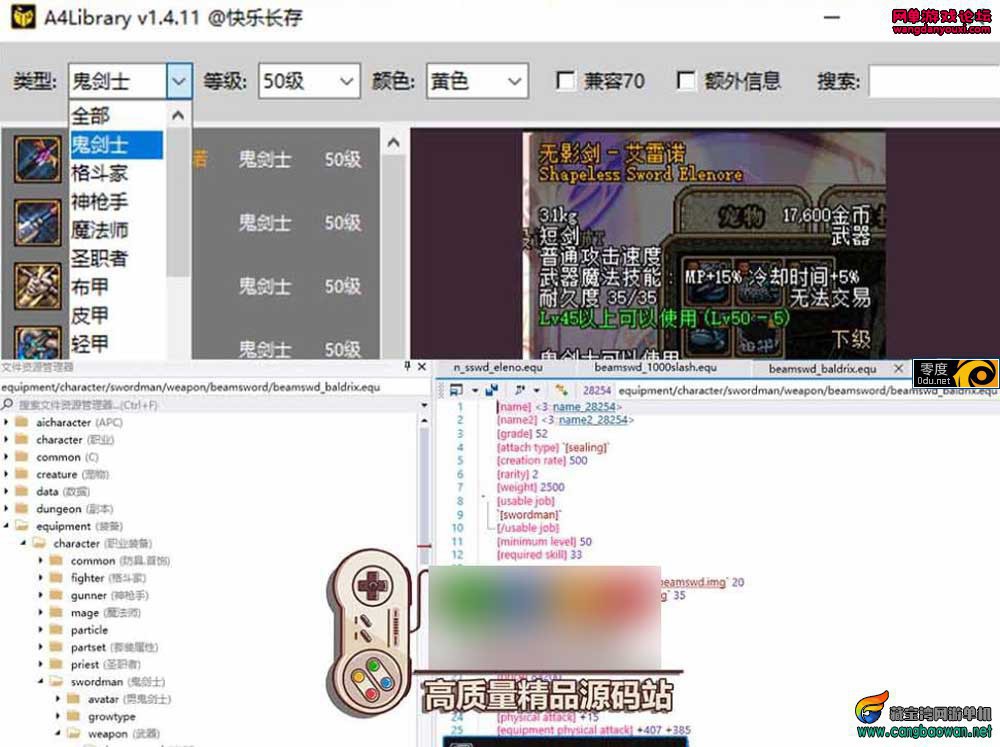Expand the dungeon folder node
Image resolution: width=1000 pixels, height=747 pixels.
(x=6, y=509)
